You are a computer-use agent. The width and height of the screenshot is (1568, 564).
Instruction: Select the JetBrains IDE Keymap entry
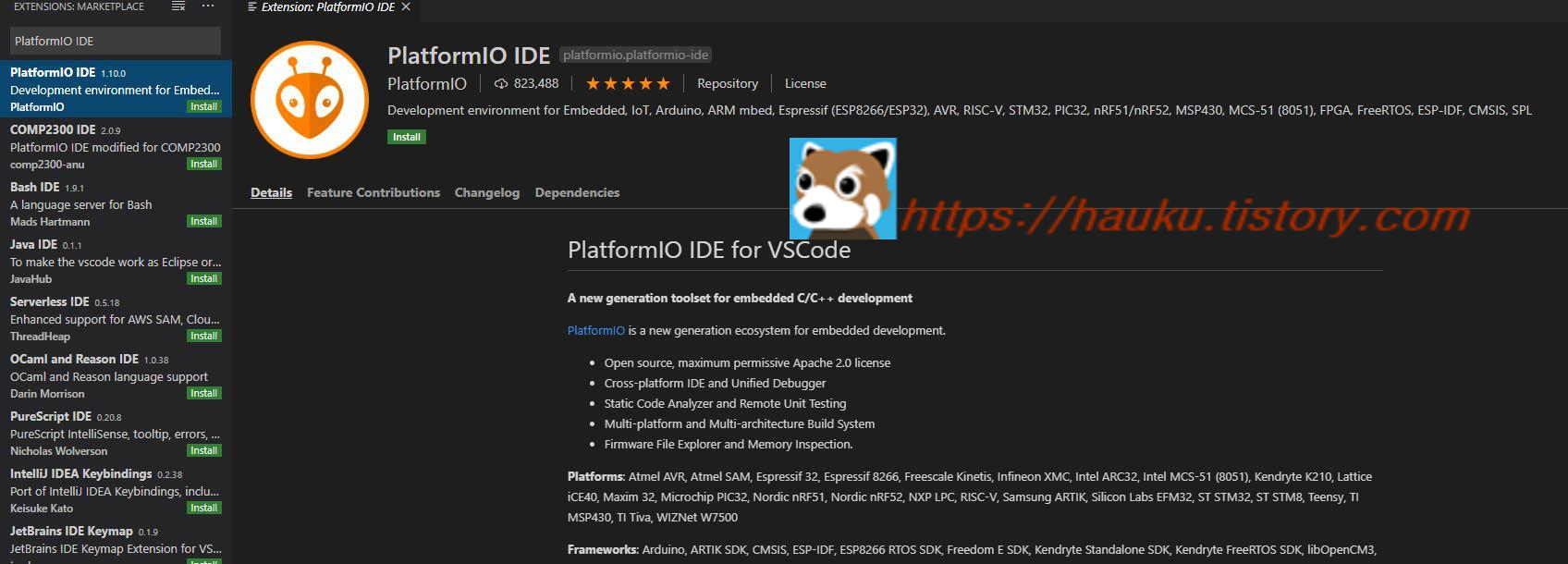[x=116, y=542]
